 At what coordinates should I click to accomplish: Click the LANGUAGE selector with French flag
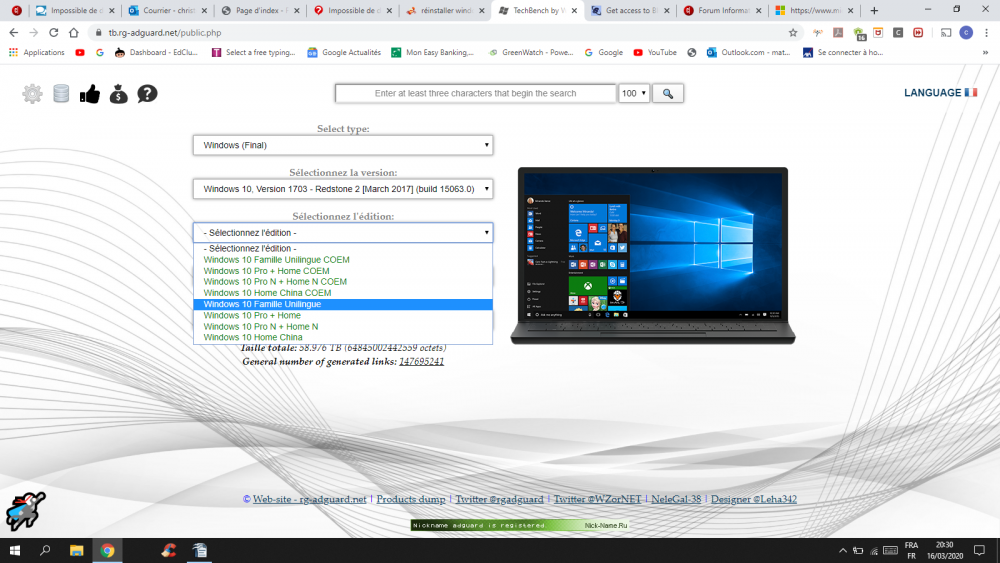[x=940, y=93]
